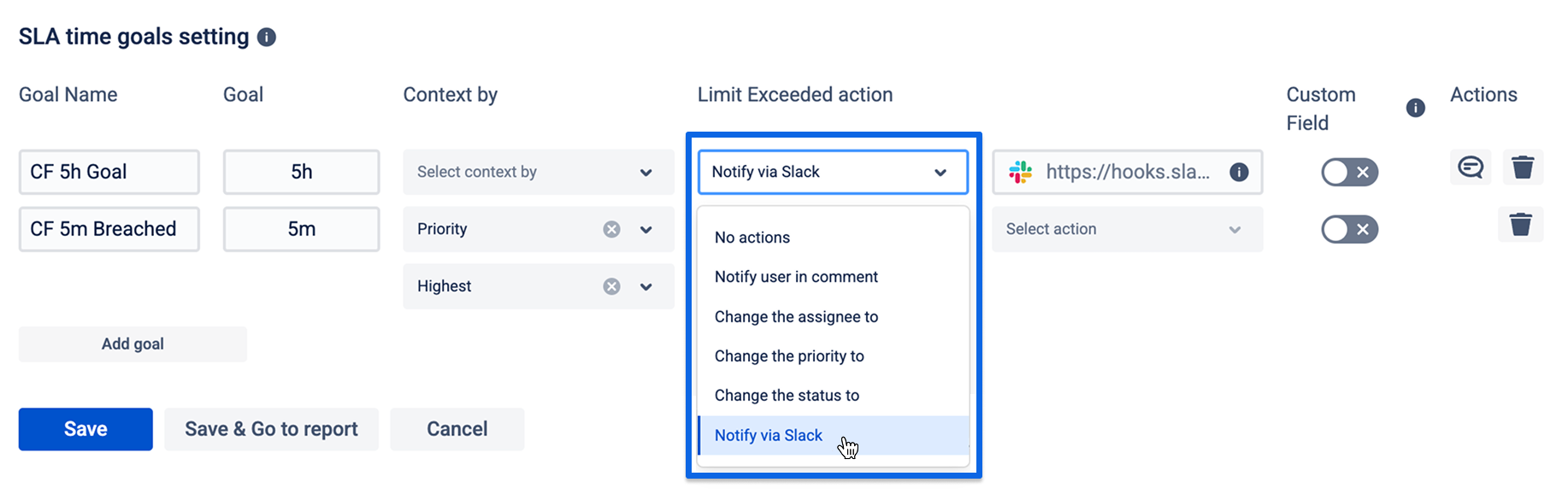Open the comment icon for CF 5h Goal

(1471, 168)
